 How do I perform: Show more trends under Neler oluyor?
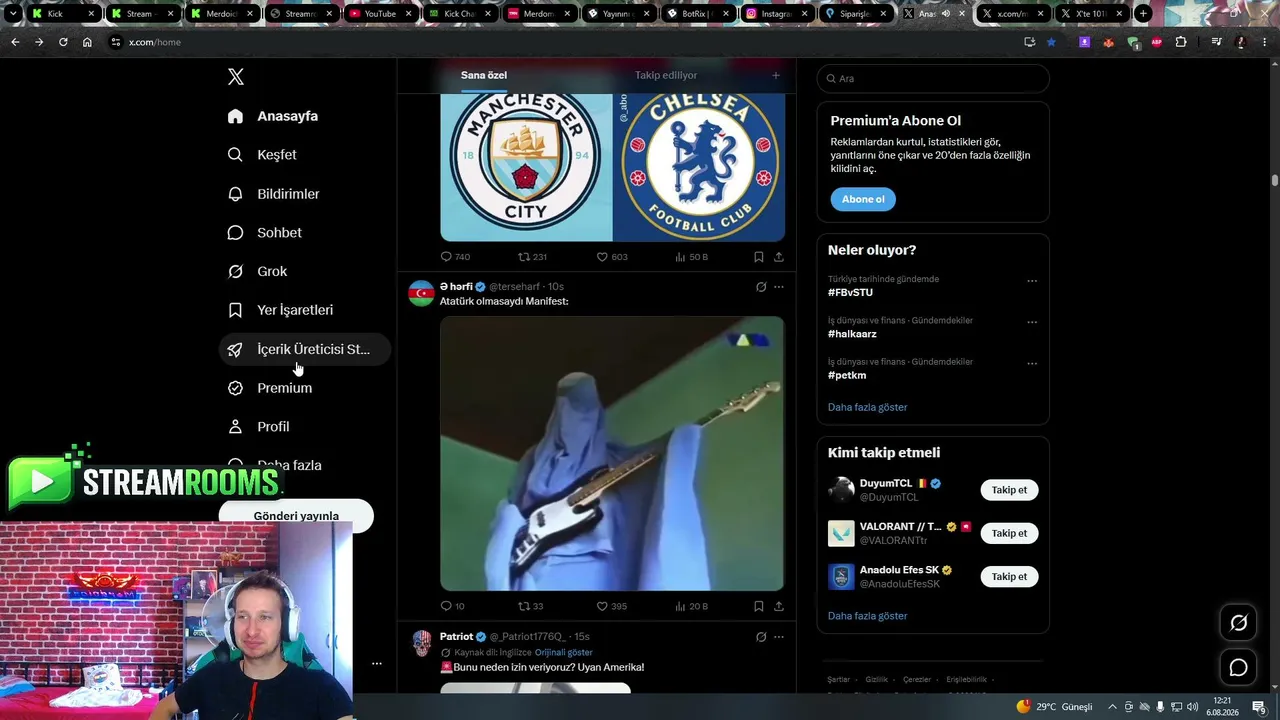(x=868, y=407)
